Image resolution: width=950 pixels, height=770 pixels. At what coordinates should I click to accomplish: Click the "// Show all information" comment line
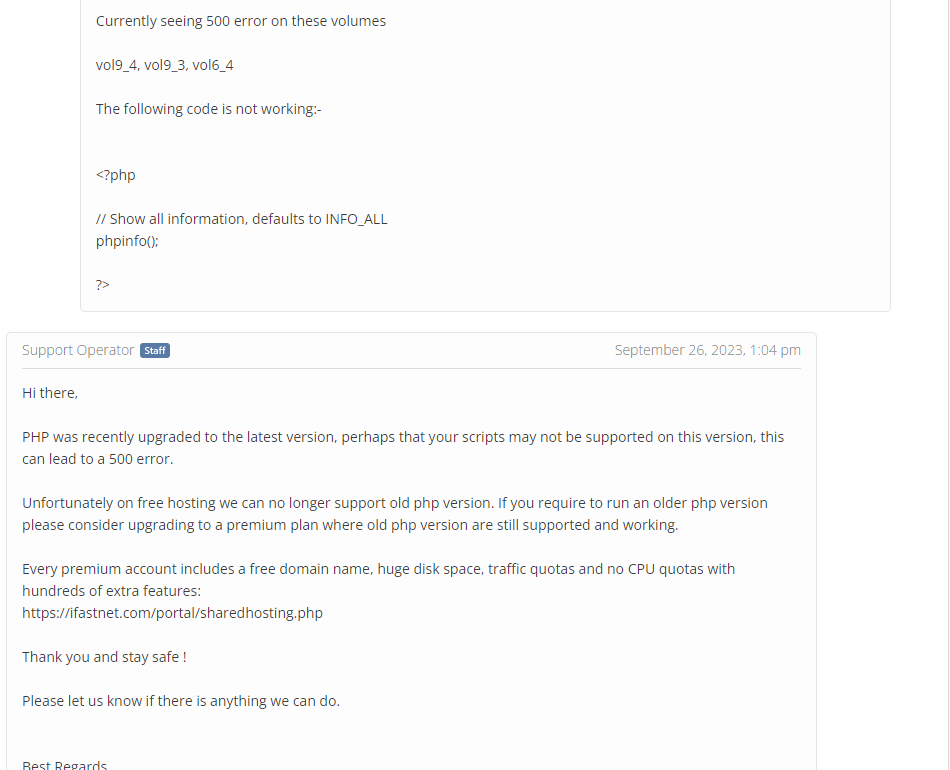tap(241, 219)
